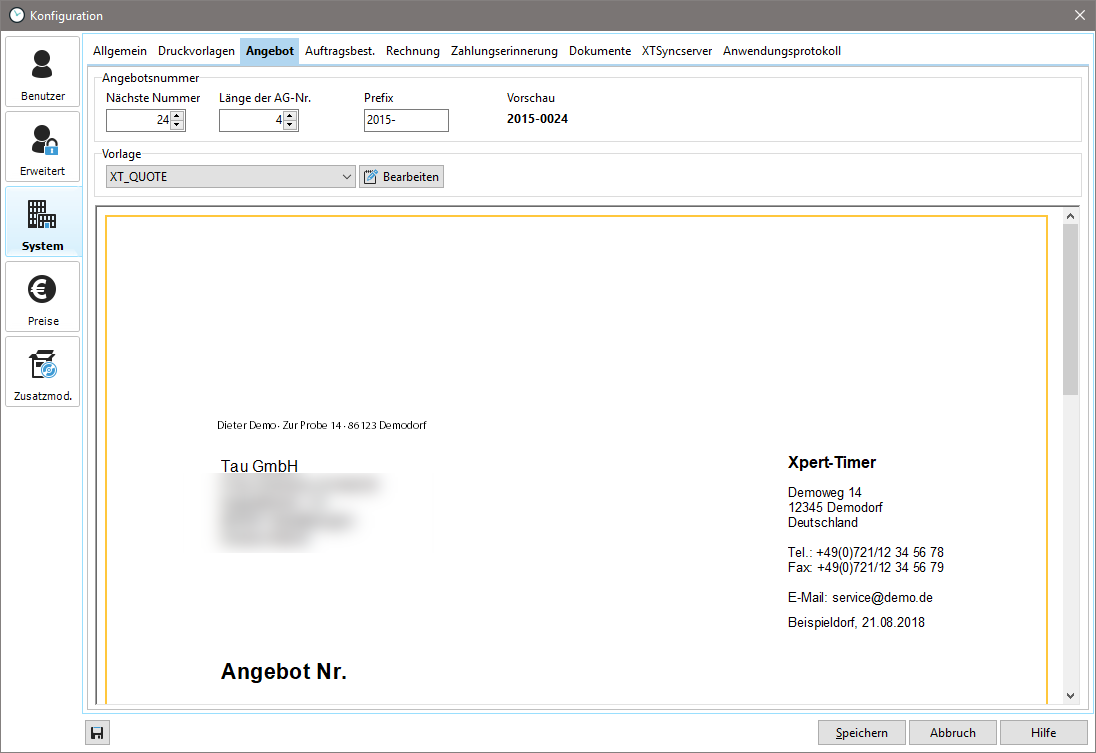Screen dimensions: 1096x753
Task: Click the Bearbeiten edit template button
Action: tap(401, 177)
